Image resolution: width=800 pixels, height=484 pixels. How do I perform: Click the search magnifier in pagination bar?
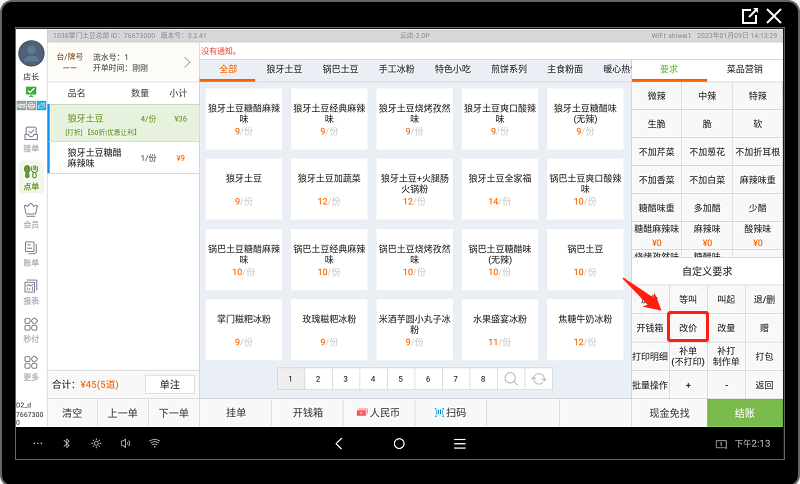click(x=511, y=379)
